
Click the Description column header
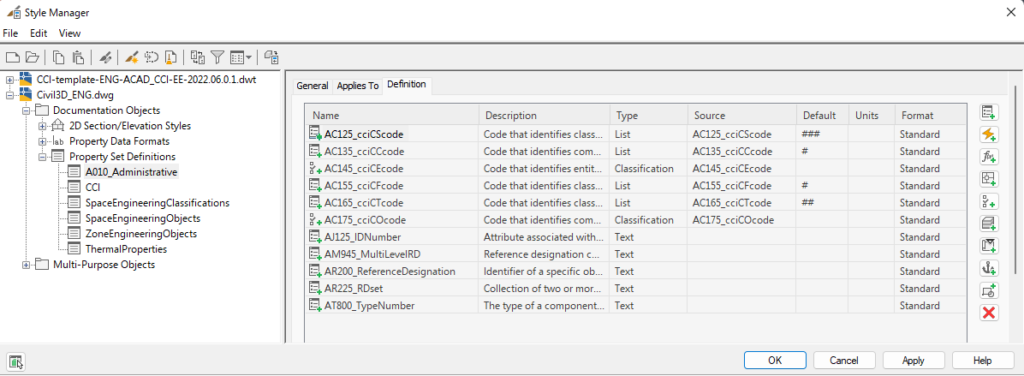[544, 116]
